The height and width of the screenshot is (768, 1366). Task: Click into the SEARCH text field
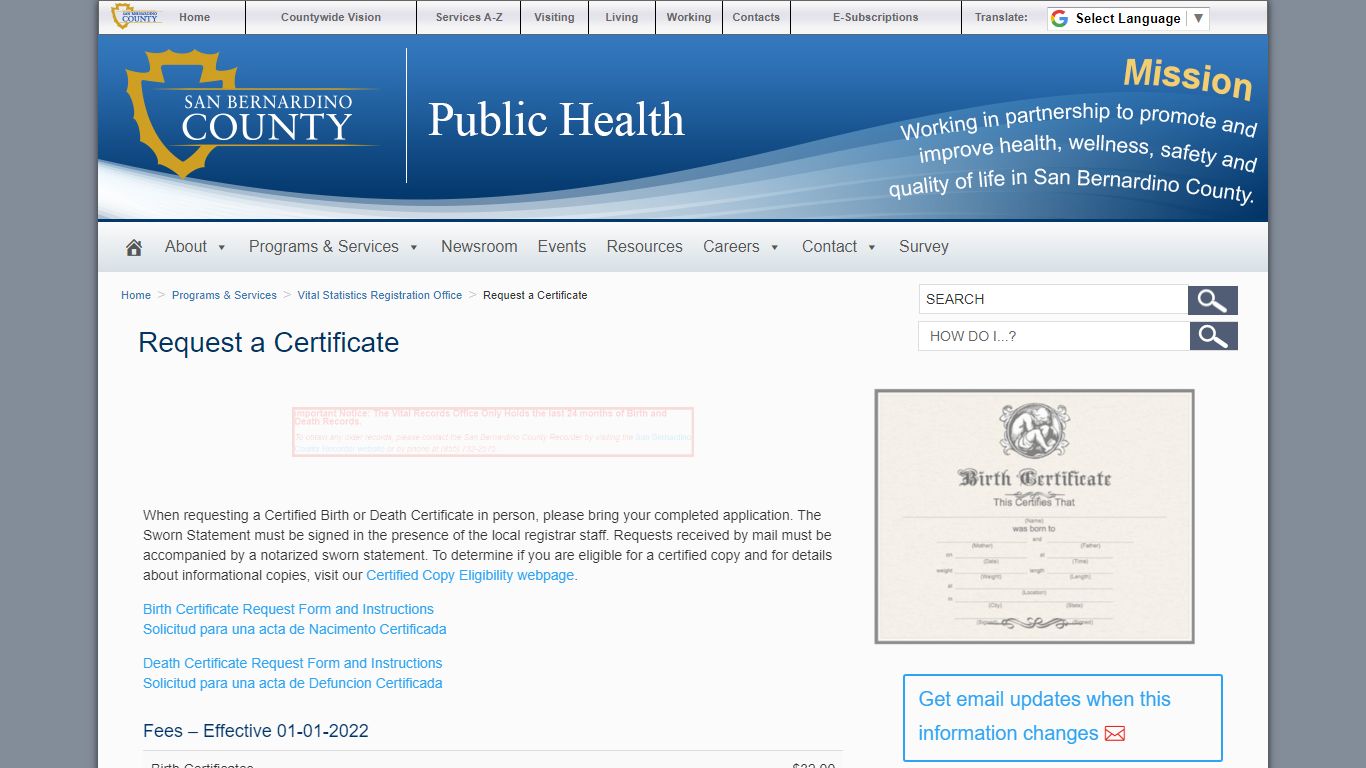1053,300
